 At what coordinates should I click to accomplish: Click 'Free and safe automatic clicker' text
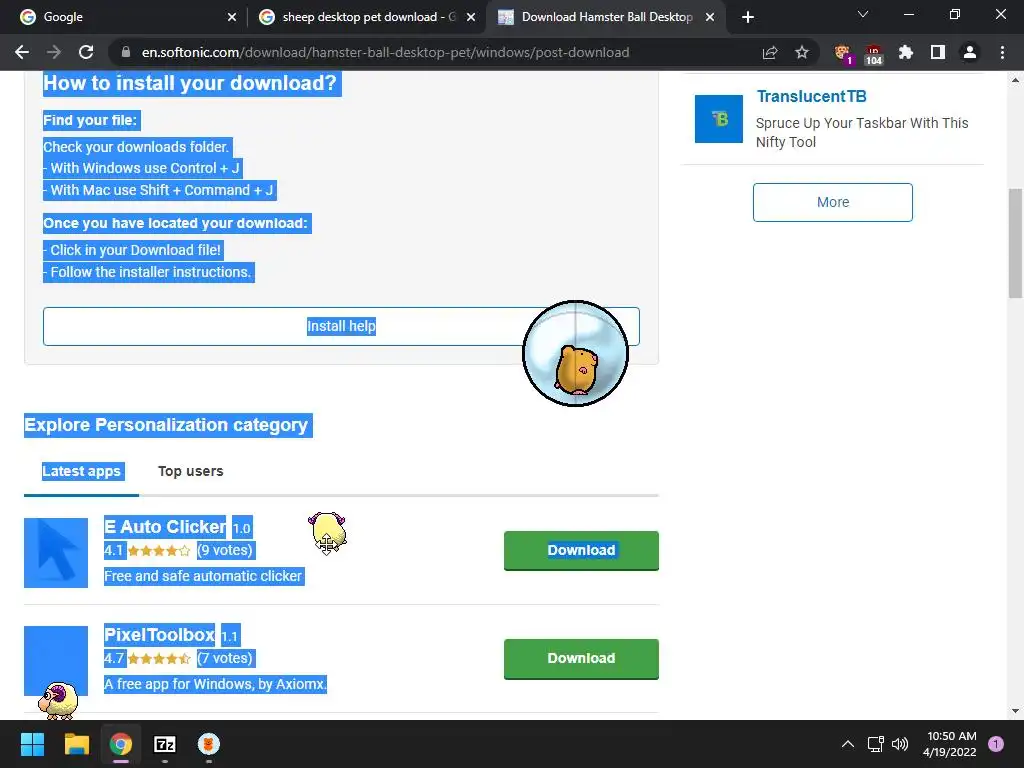click(x=203, y=577)
